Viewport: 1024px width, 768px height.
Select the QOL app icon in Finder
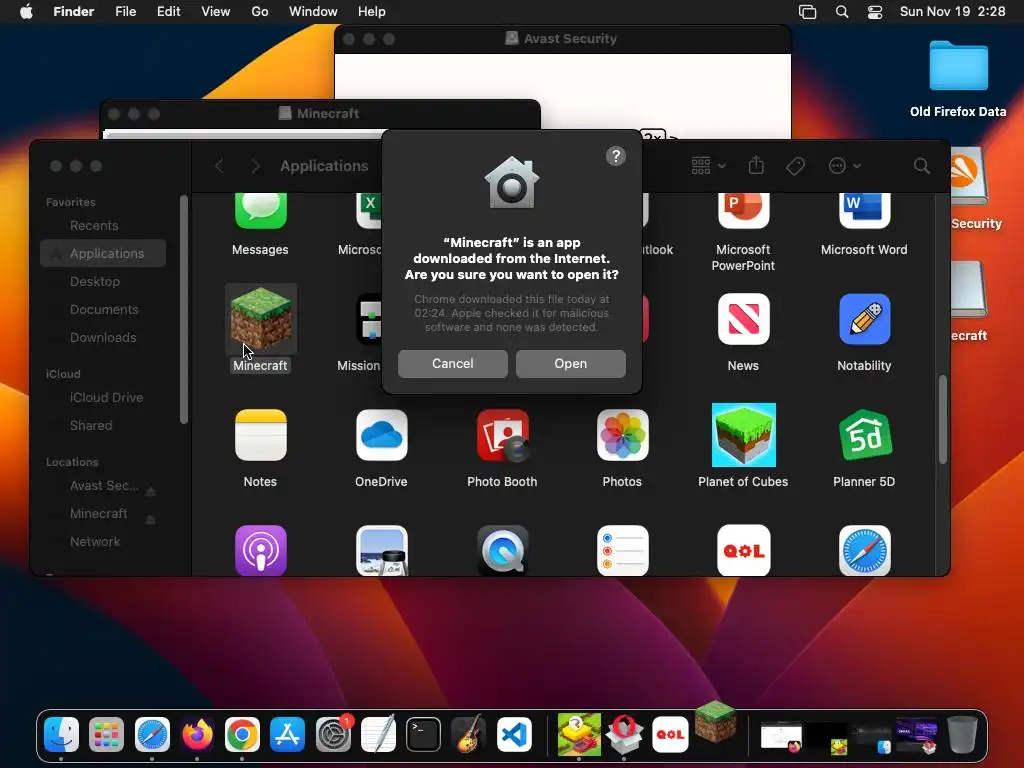(x=743, y=551)
